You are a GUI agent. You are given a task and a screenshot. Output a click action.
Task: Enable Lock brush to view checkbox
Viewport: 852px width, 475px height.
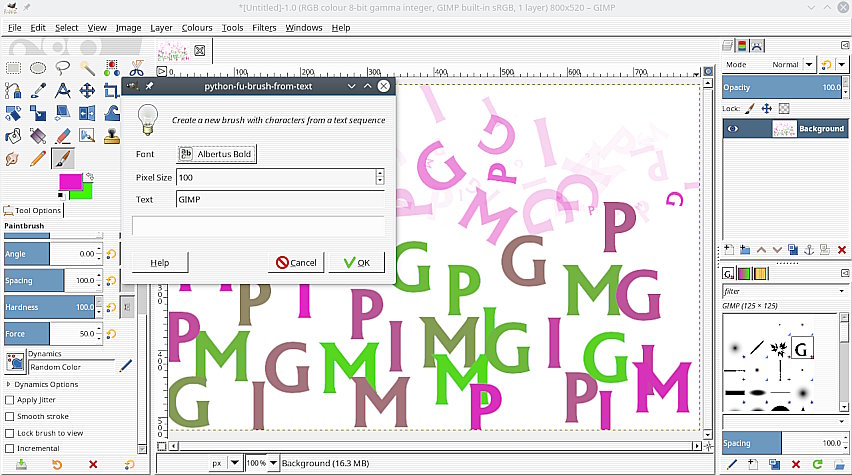(x=9, y=433)
